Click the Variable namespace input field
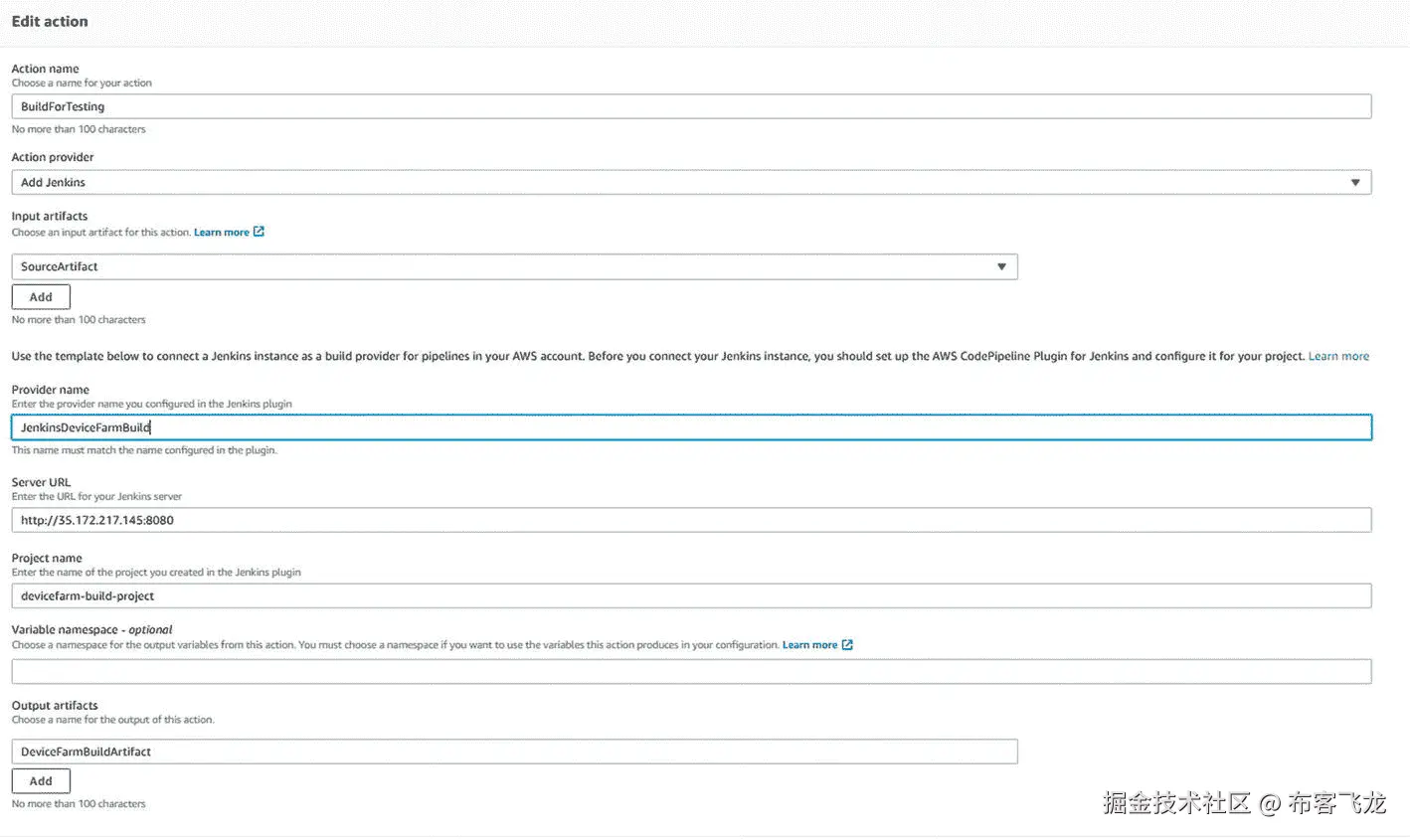 point(691,671)
